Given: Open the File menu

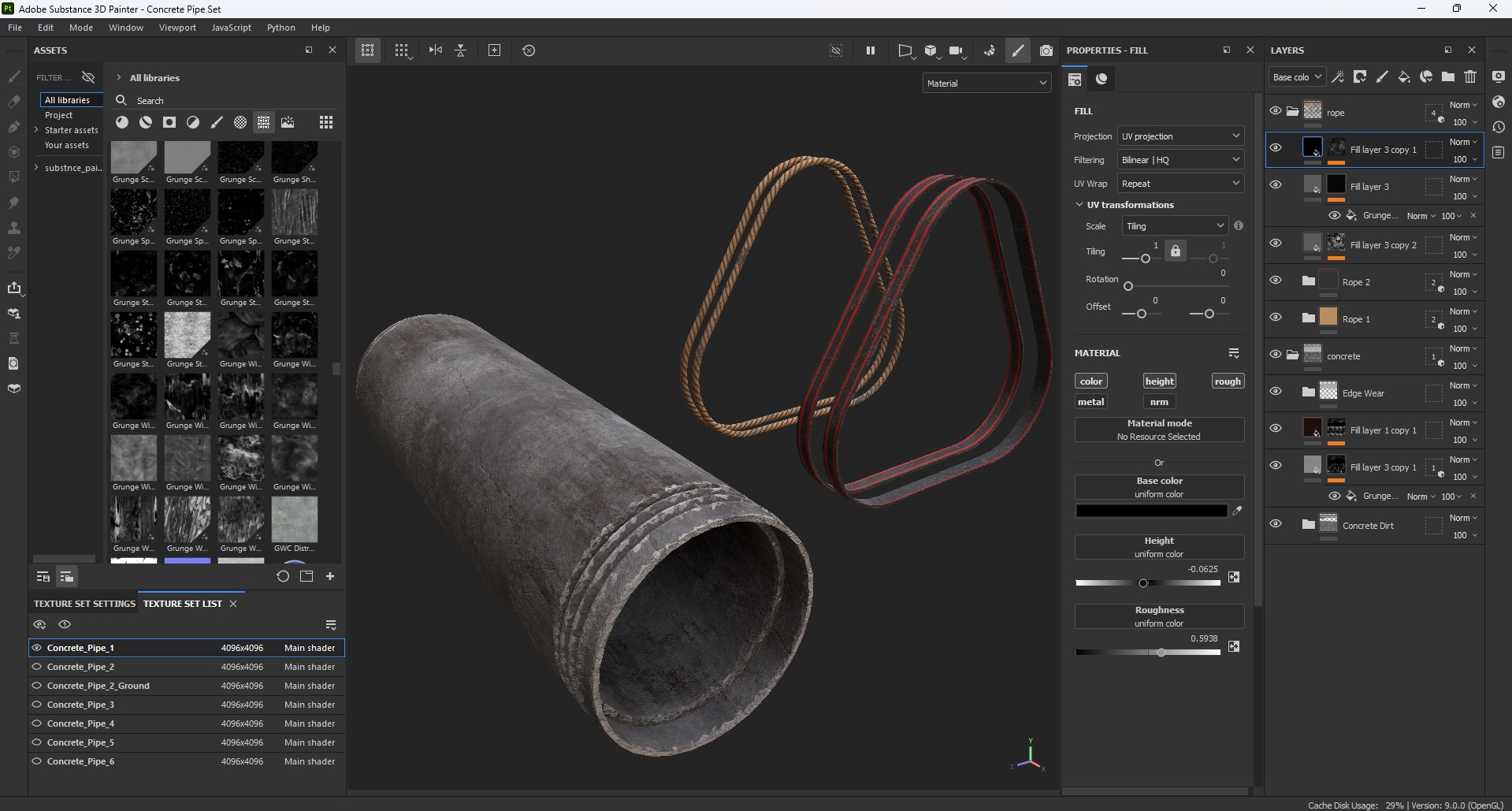Looking at the screenshot, I should [15, 28].
